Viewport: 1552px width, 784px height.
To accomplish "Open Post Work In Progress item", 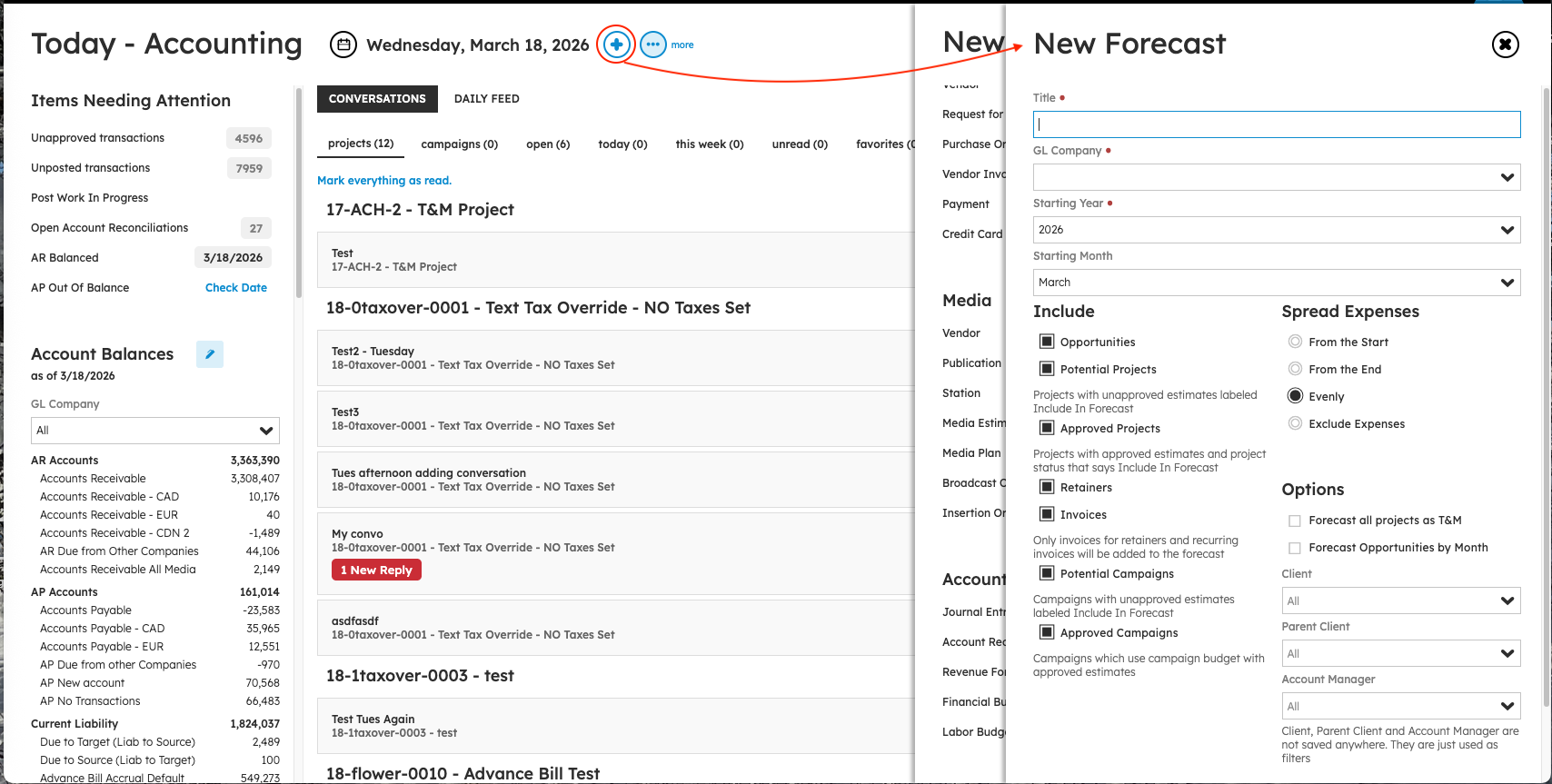I will 89,198.
